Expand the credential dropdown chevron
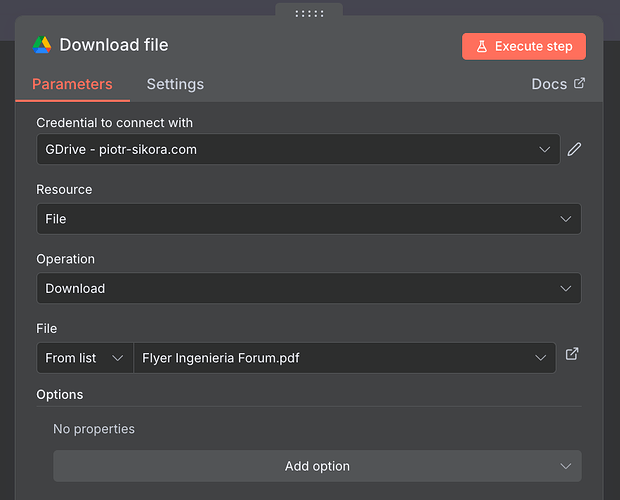The image size is (620, 500). point(545,149)
